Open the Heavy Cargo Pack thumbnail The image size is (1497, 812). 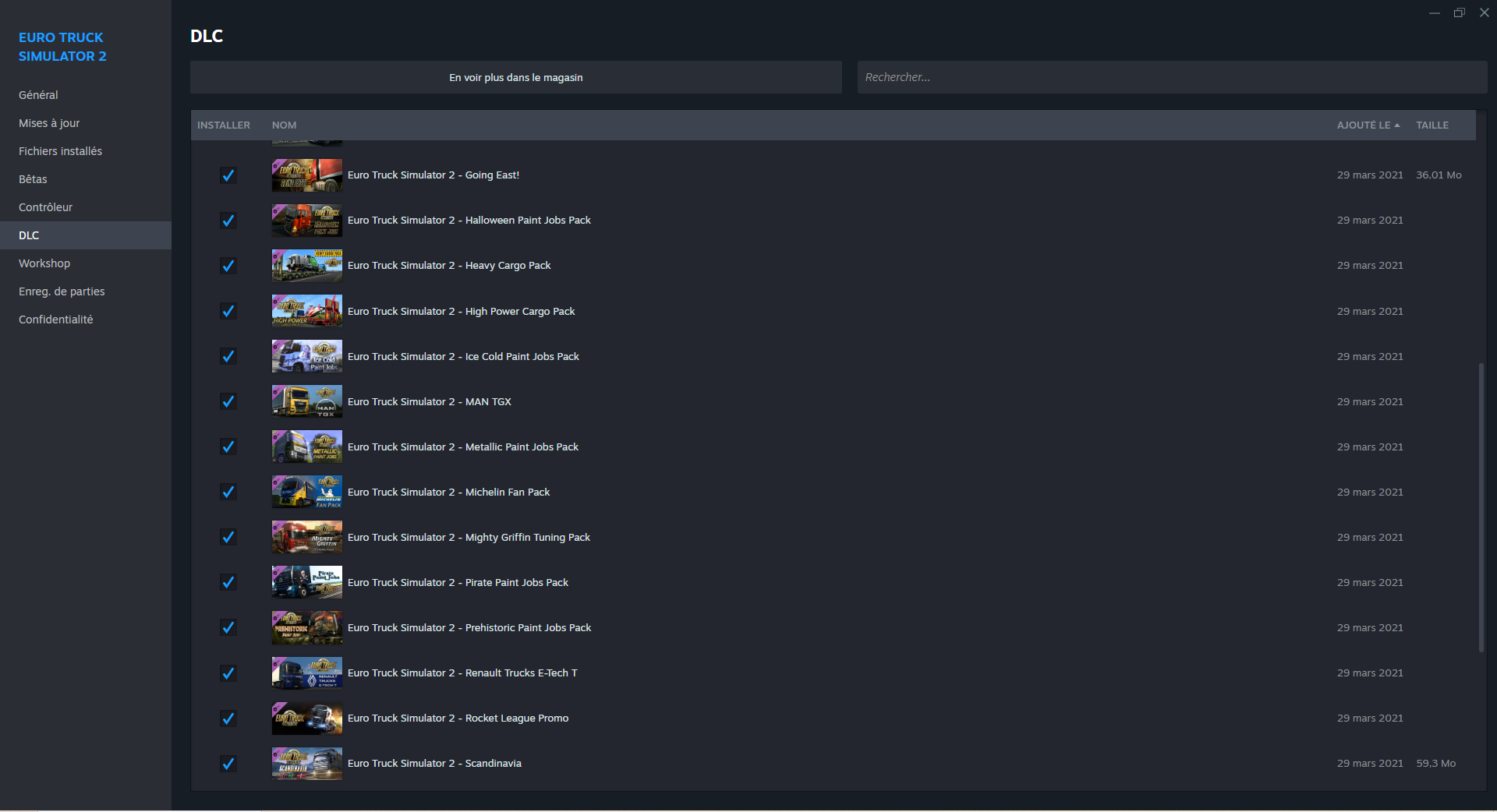coord(307,266)
